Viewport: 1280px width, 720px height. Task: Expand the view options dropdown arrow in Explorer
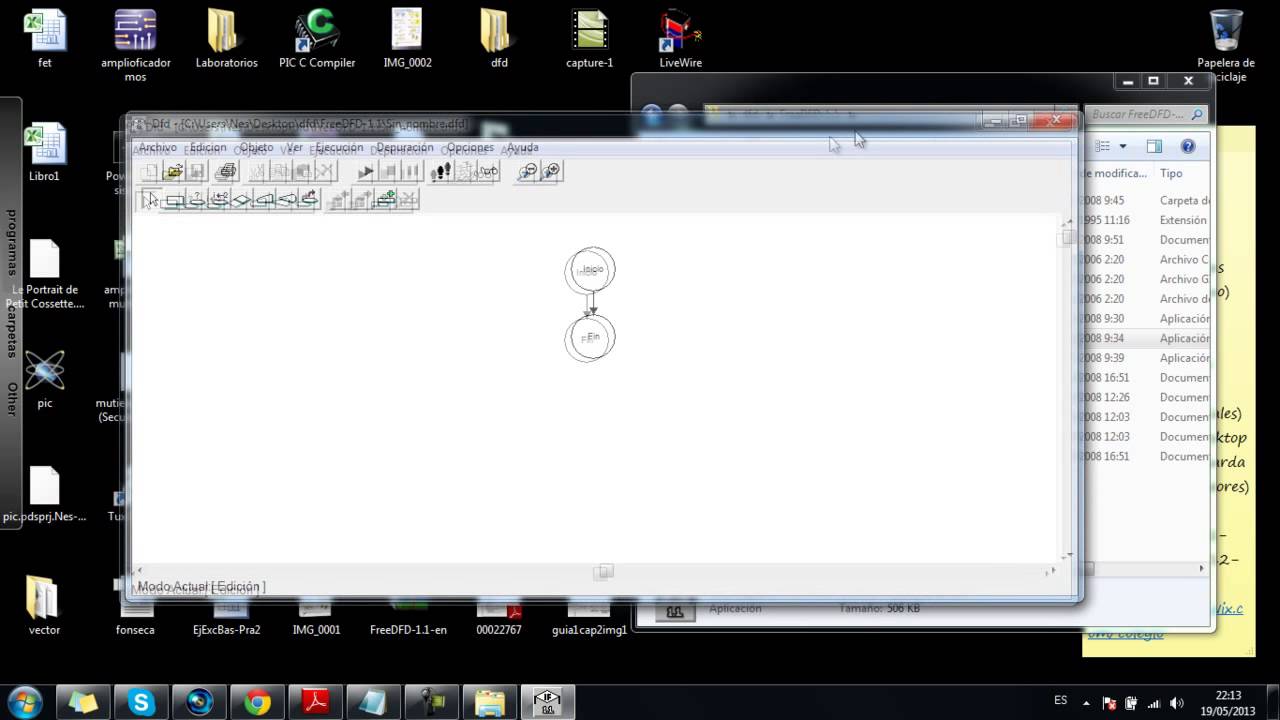(x=1123, y=147)
